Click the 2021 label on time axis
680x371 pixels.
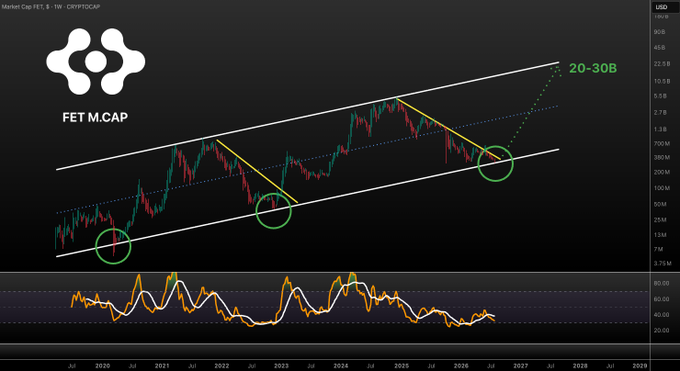[162, 366]
